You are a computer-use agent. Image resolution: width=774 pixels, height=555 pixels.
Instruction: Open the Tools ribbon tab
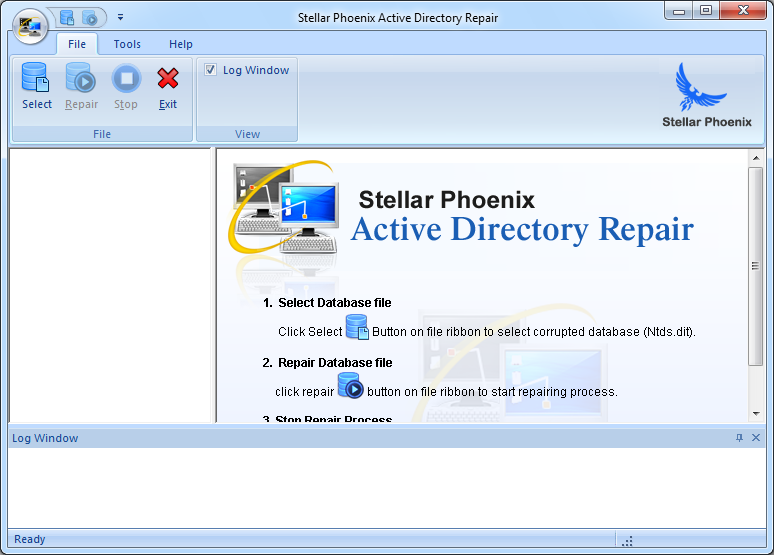tap(127, 44)
